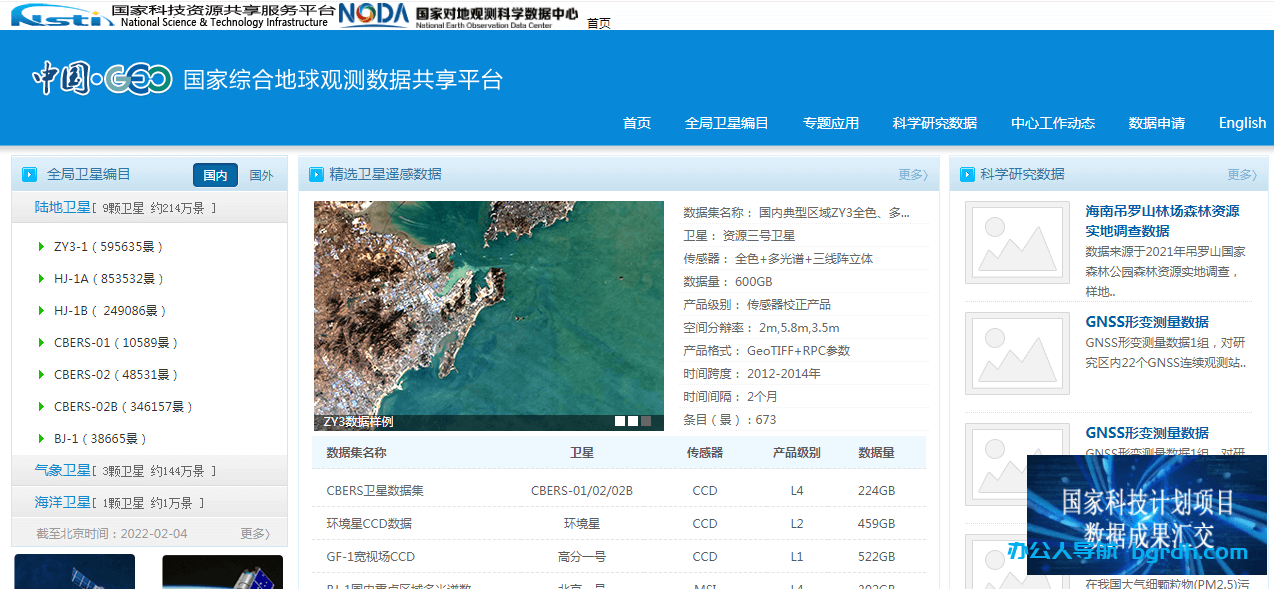
Task: Open the 专题应用 navigation menu item
Action: (x=831, y=122)
